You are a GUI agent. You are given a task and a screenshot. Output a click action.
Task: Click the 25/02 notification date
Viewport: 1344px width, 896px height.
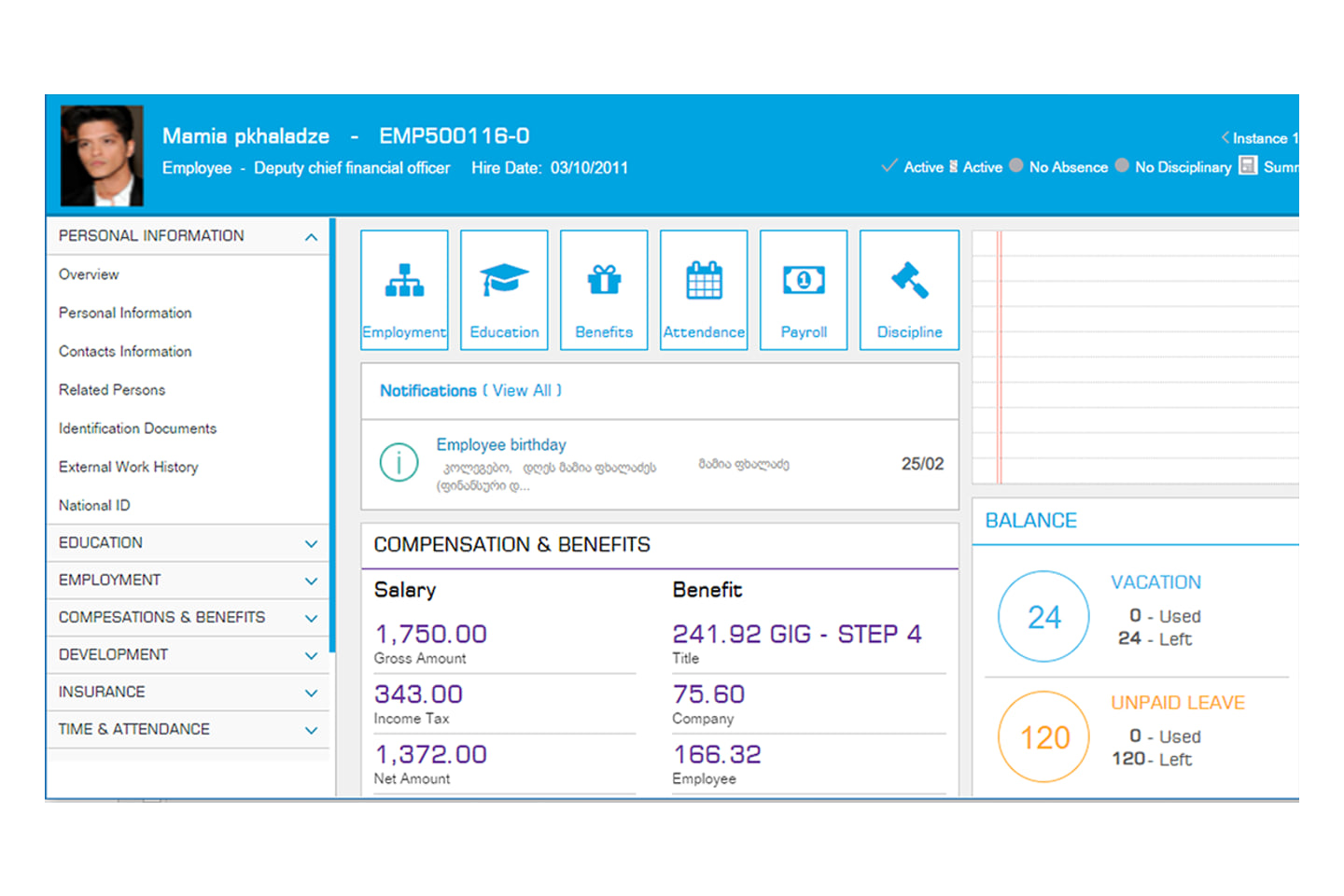point(922,464)
